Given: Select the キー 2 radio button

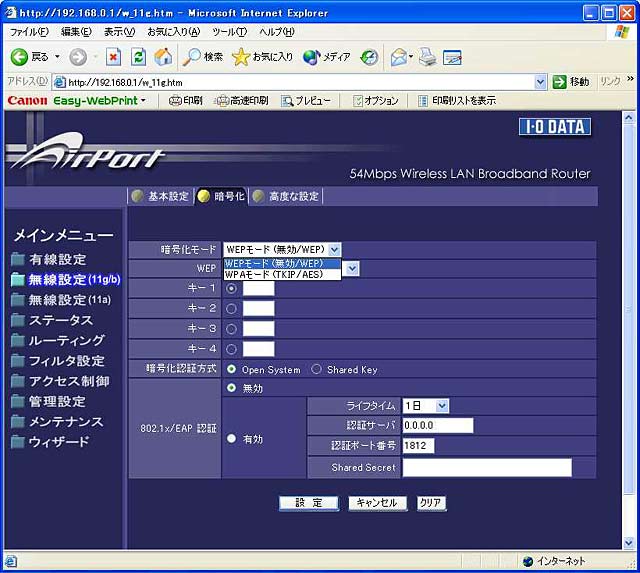Looking at the screenshot, I should pos(231,309).
